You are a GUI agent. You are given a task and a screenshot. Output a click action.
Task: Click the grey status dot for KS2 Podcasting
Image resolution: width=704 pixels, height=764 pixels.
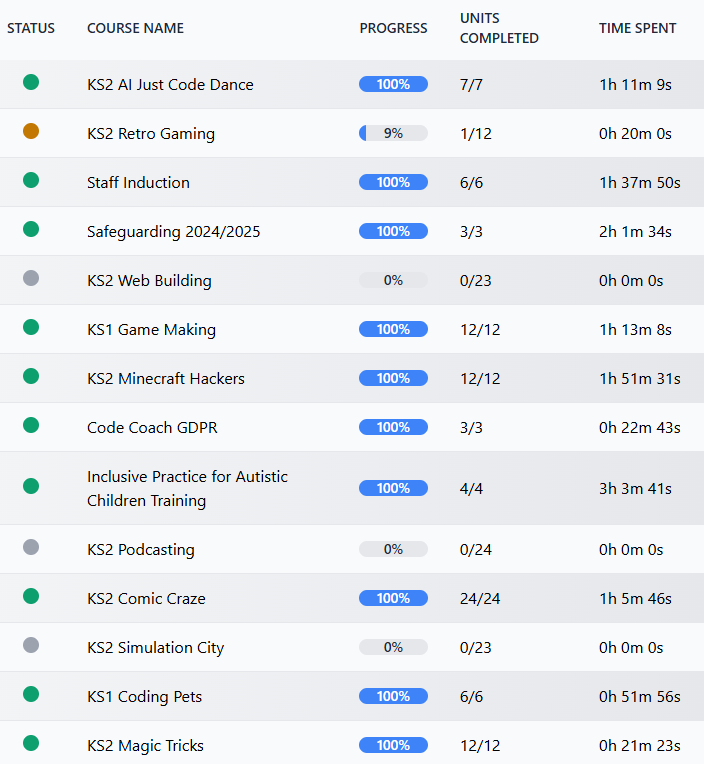(31, 548)
